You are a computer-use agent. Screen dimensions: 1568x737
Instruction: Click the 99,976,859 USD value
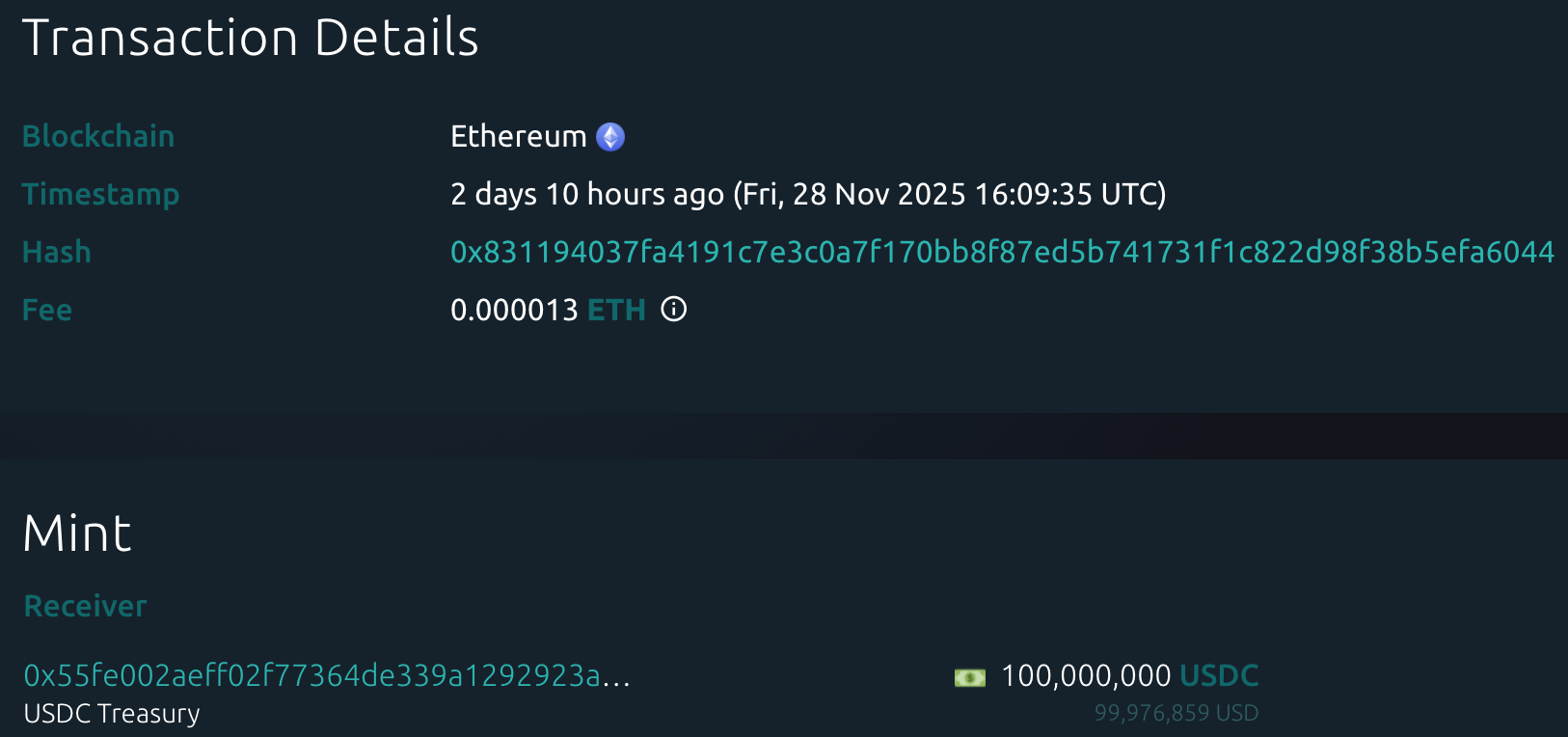coord(1176,713)
